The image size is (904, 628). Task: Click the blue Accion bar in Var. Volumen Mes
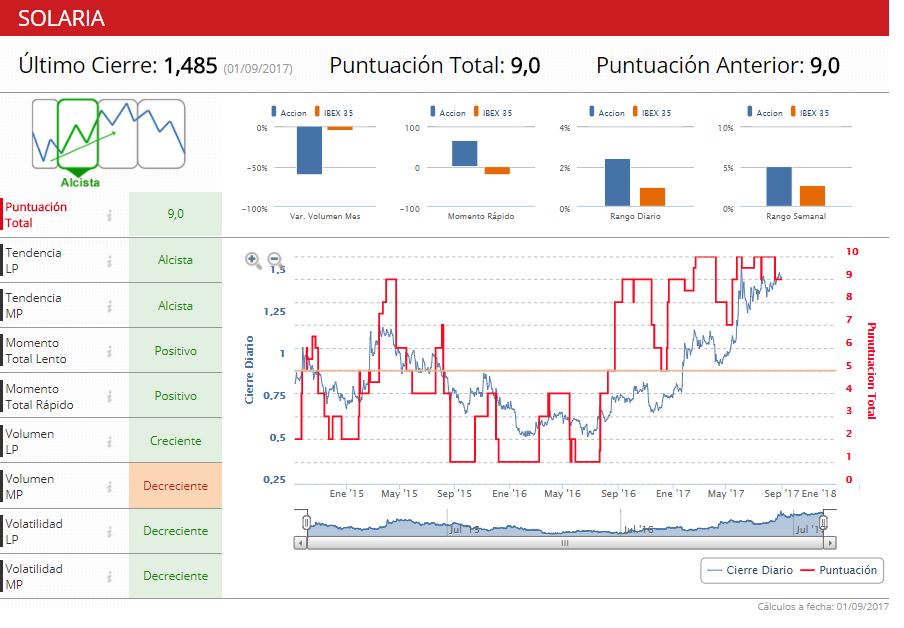tap(309, 151)
